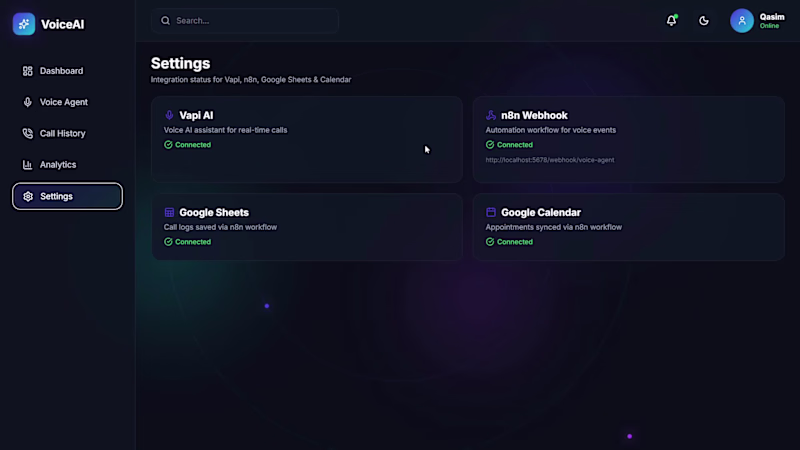Click Google Calendar's Connected status checkmark
Screen dimensions: 800x450
pos(490,242)
